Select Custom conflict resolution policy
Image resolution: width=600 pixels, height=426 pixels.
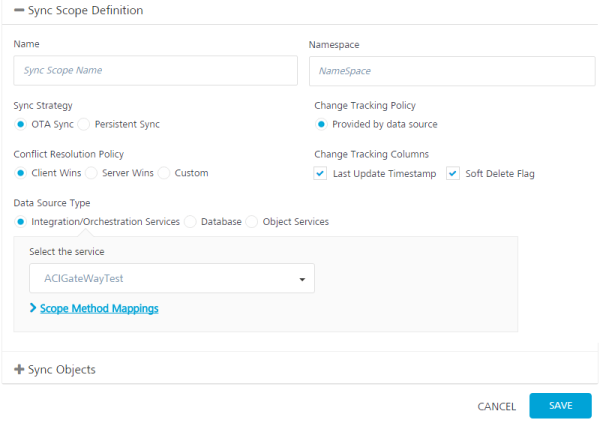pos(164,173)
